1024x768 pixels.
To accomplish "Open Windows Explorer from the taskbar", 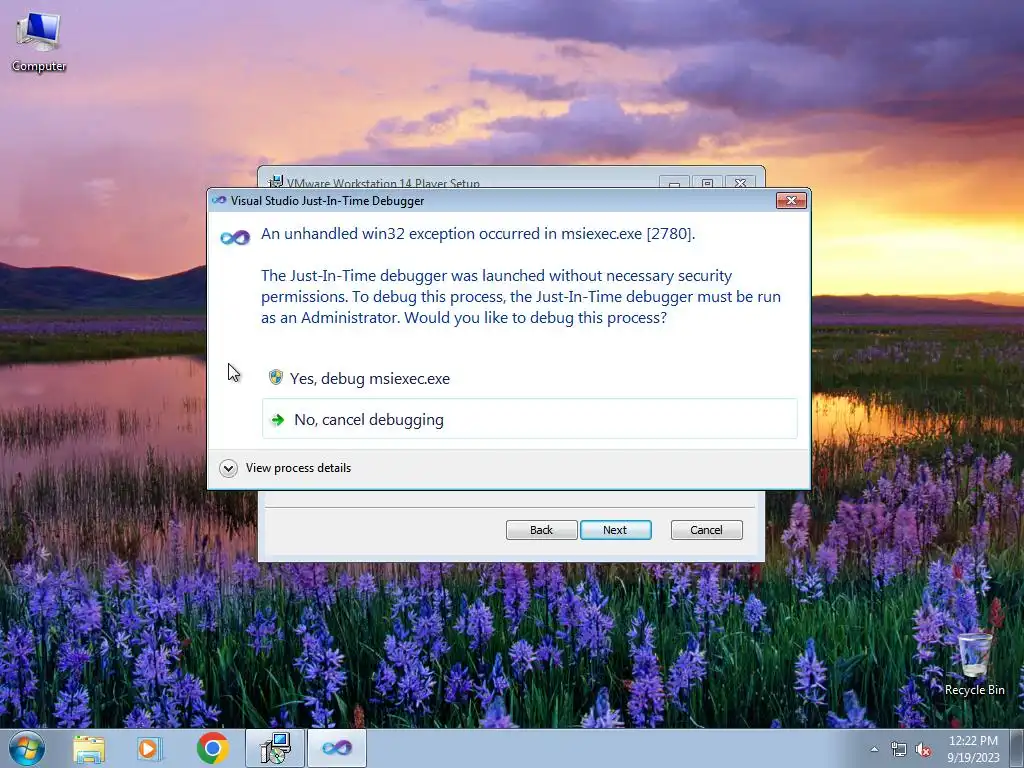I will (89, 748).
